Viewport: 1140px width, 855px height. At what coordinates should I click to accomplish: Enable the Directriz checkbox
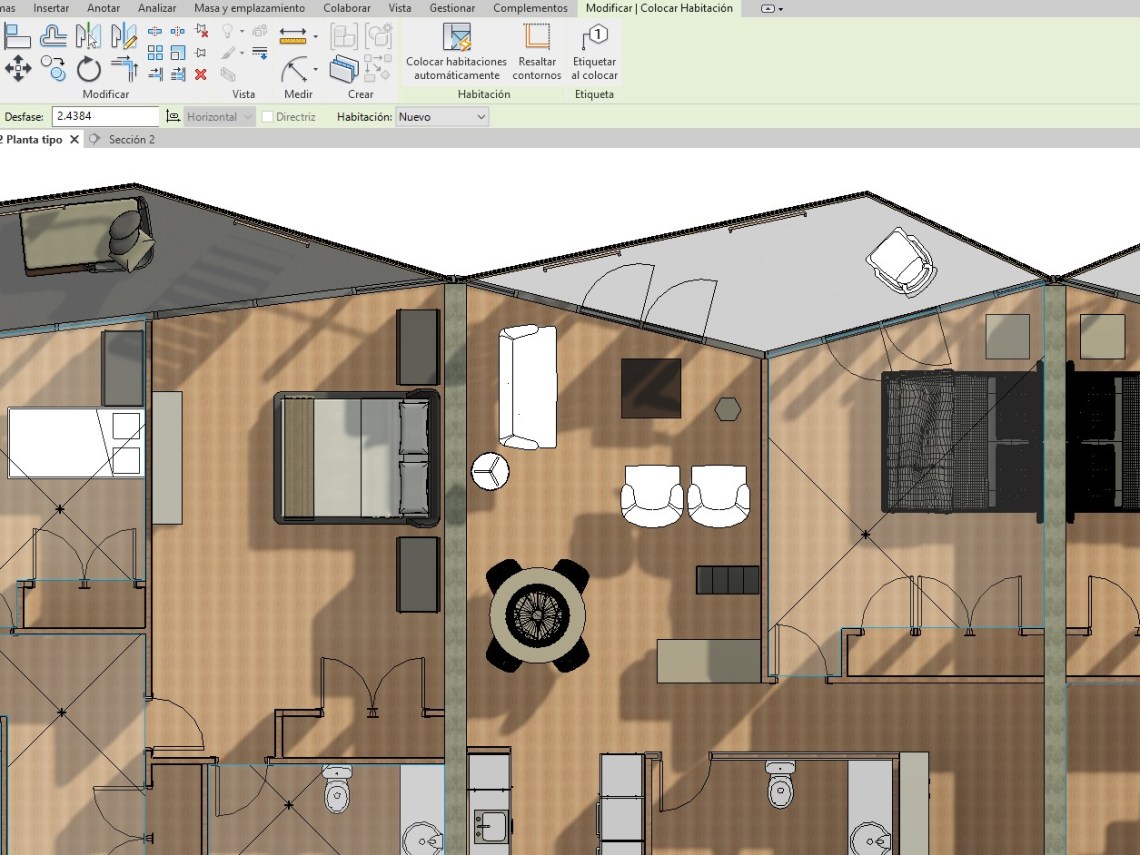click(x=267, y=117)
